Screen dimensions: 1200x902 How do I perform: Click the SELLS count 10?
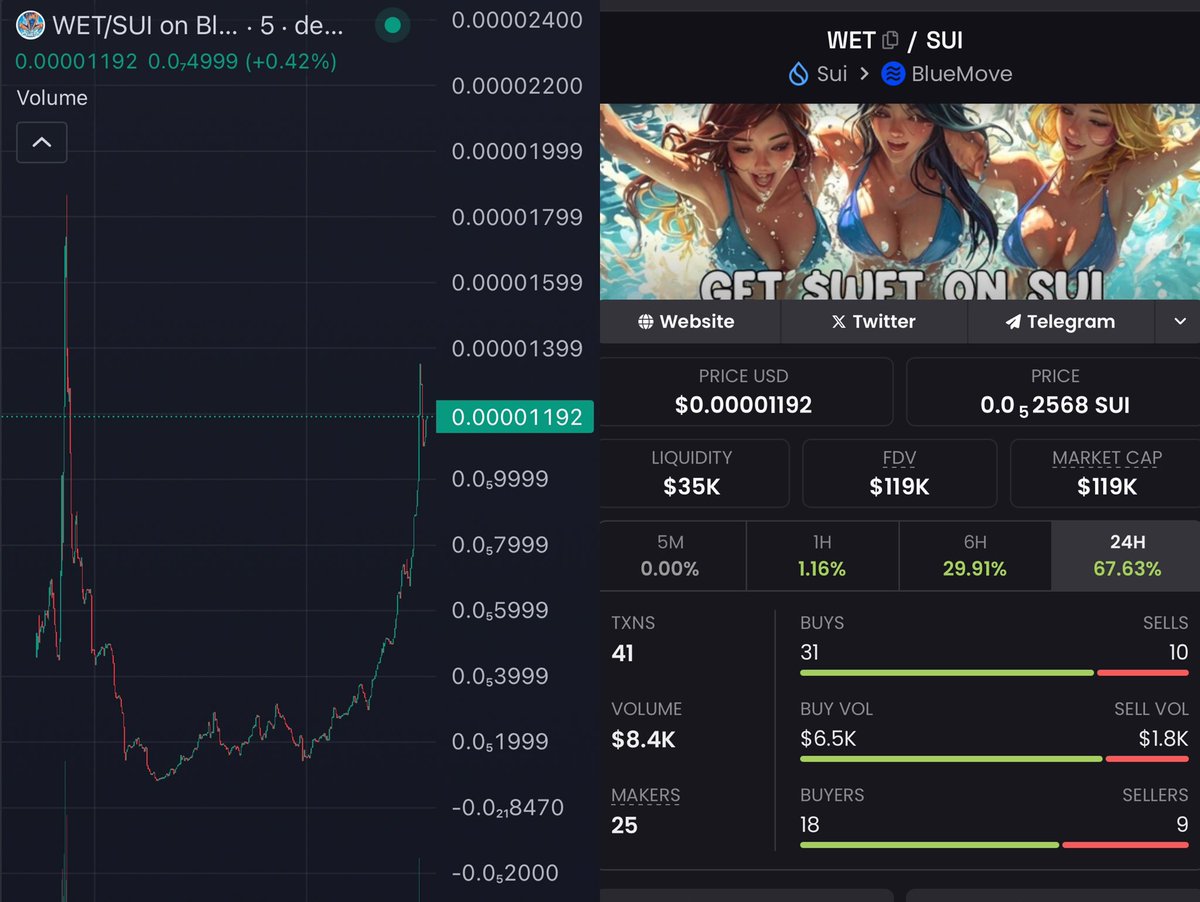tap(1177, 653)
